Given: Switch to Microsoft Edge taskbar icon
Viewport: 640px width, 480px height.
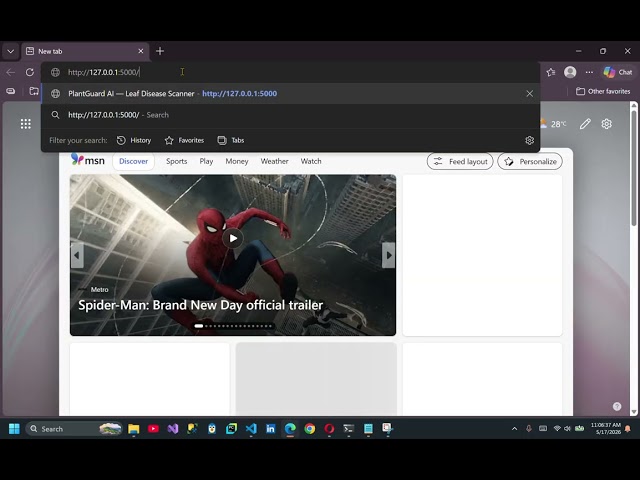Looking at the screenshot, I should coord(290,429).
